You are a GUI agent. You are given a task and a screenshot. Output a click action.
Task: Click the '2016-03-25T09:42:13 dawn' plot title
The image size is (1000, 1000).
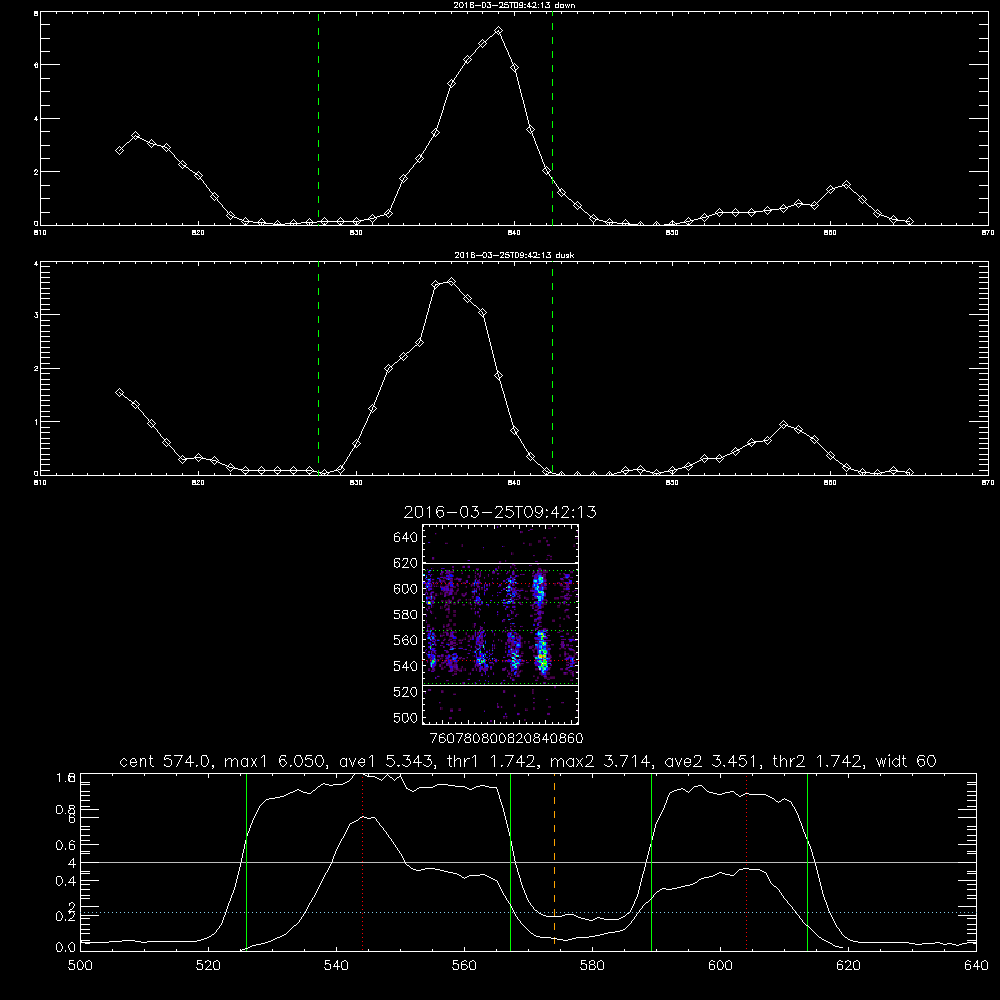514,5
